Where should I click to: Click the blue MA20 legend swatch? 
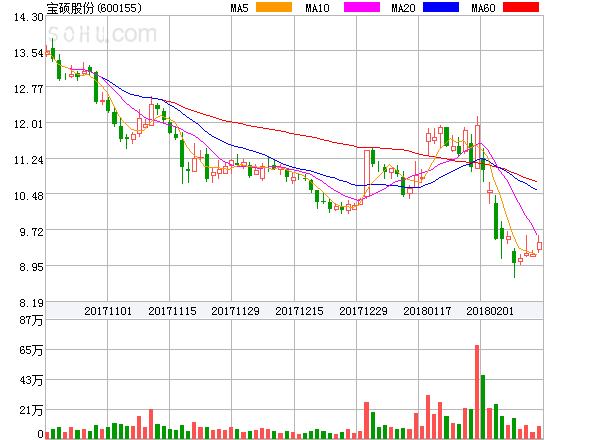[441, 8]
